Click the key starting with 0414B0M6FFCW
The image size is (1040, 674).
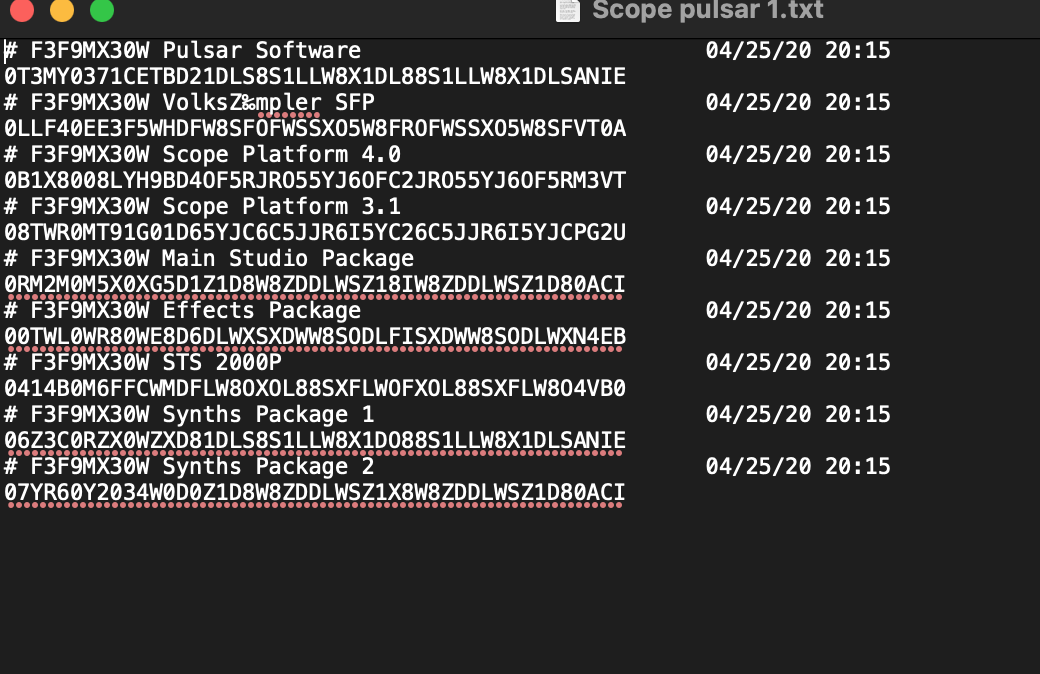tap(315, 388)
